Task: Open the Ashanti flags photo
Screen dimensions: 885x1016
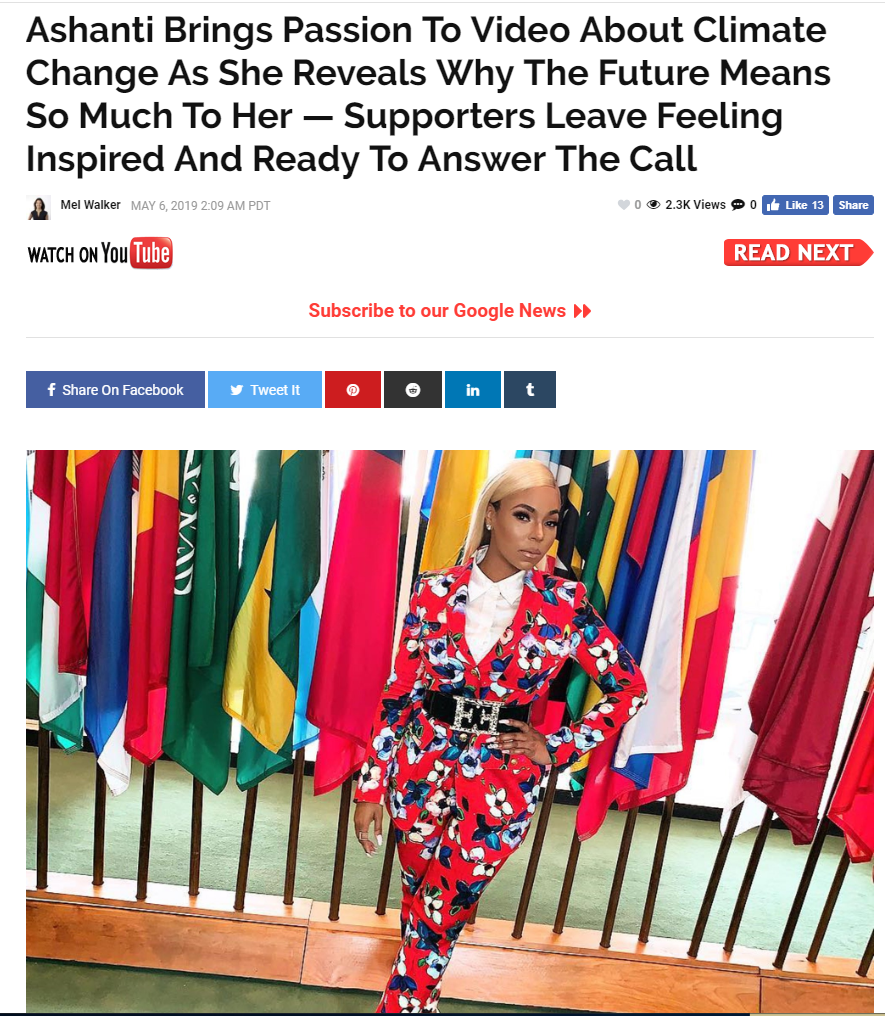Action: coord(450,731)
